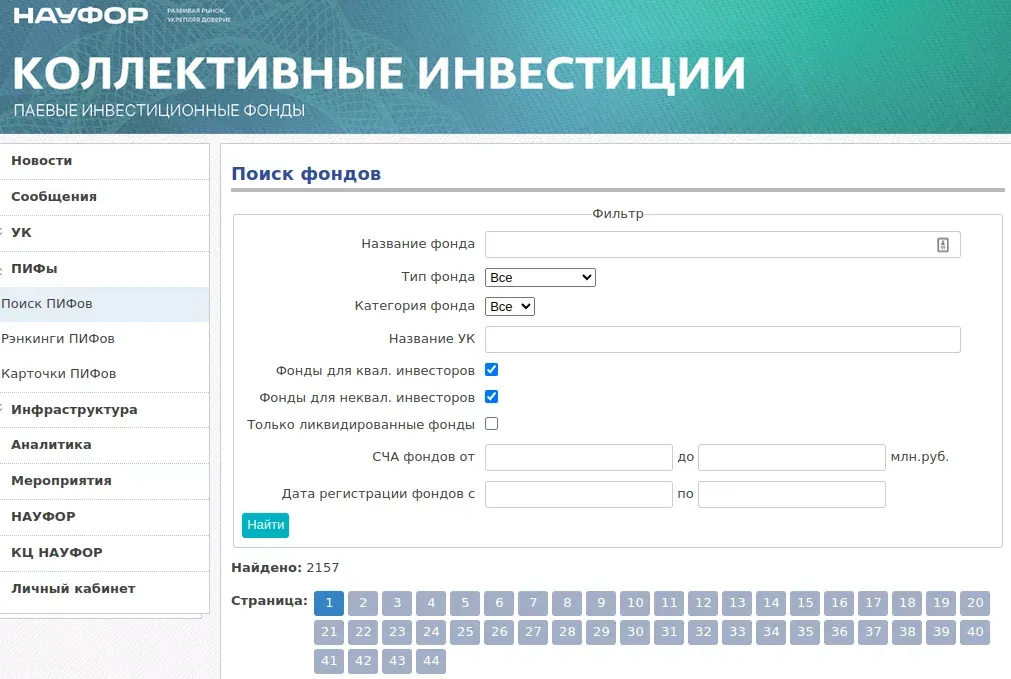The width and height of the screenshot is (1011, 679).
Task: Click the СЧА фондов до input
Action: coord(791,457)
